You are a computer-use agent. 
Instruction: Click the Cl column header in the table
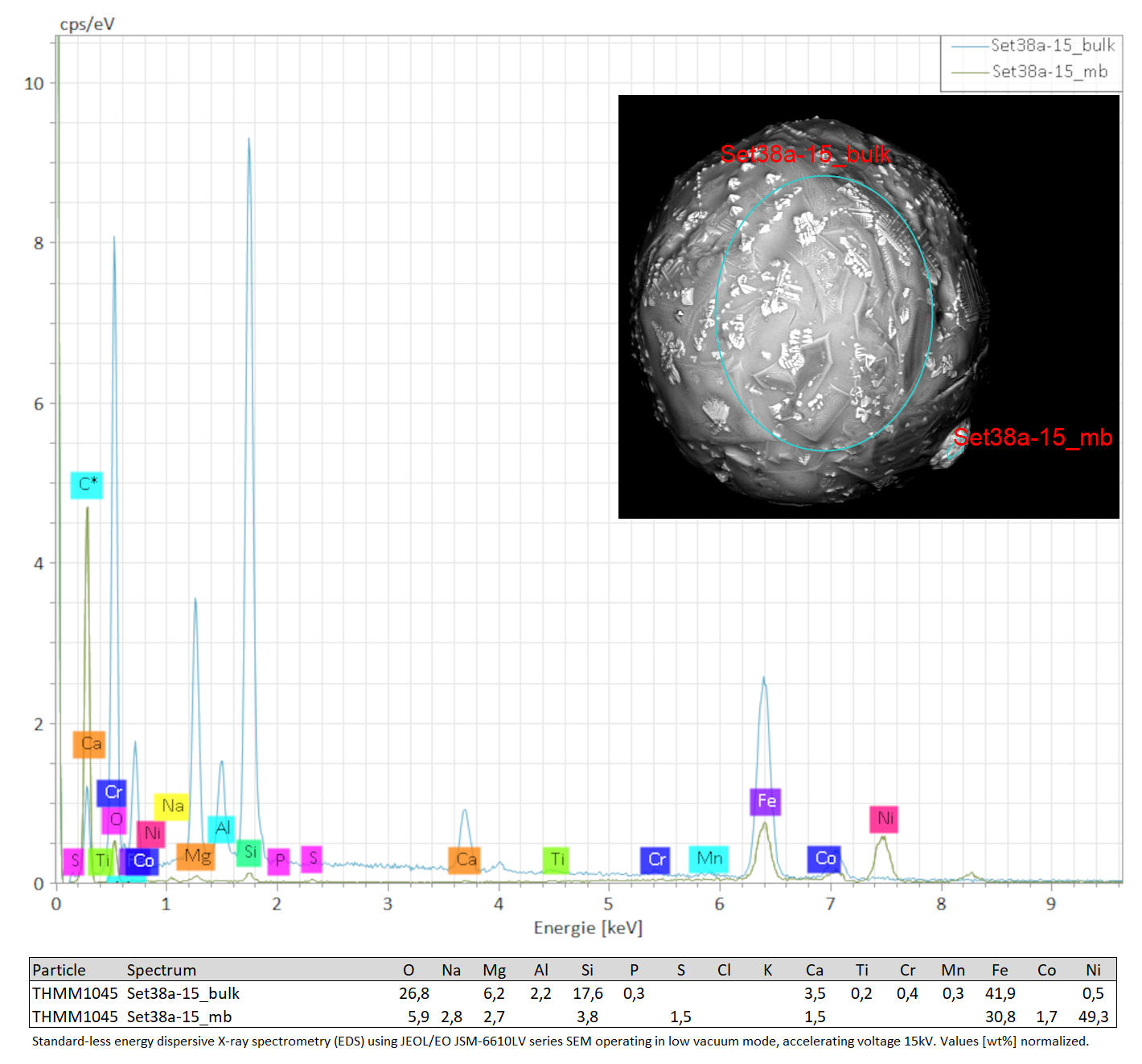point(724,970)
